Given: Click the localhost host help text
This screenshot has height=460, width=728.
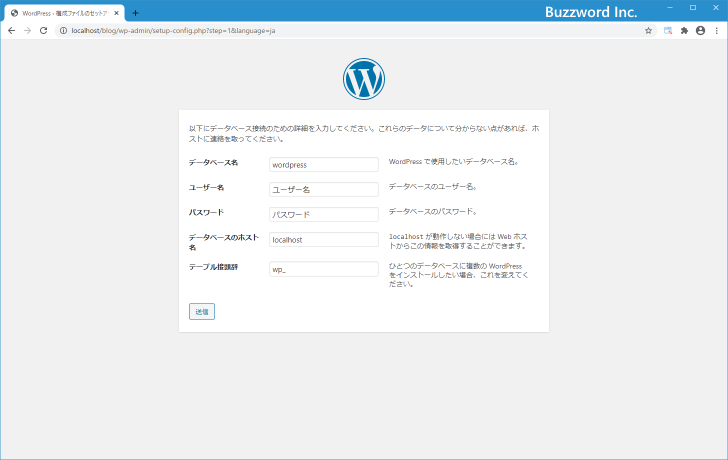Looking at the screenshot, I should [458, 241].
